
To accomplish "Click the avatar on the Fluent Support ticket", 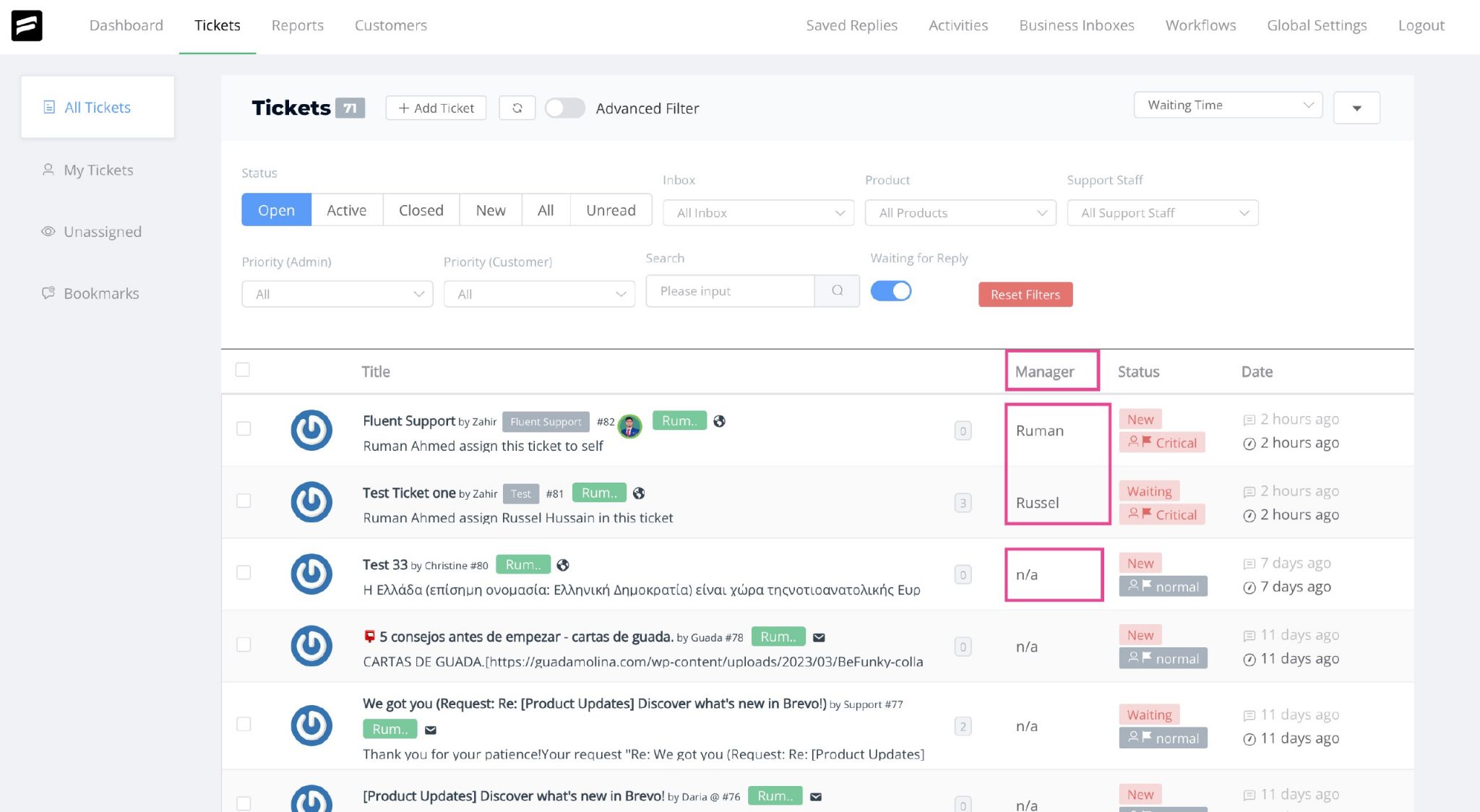I will [629, 426].
